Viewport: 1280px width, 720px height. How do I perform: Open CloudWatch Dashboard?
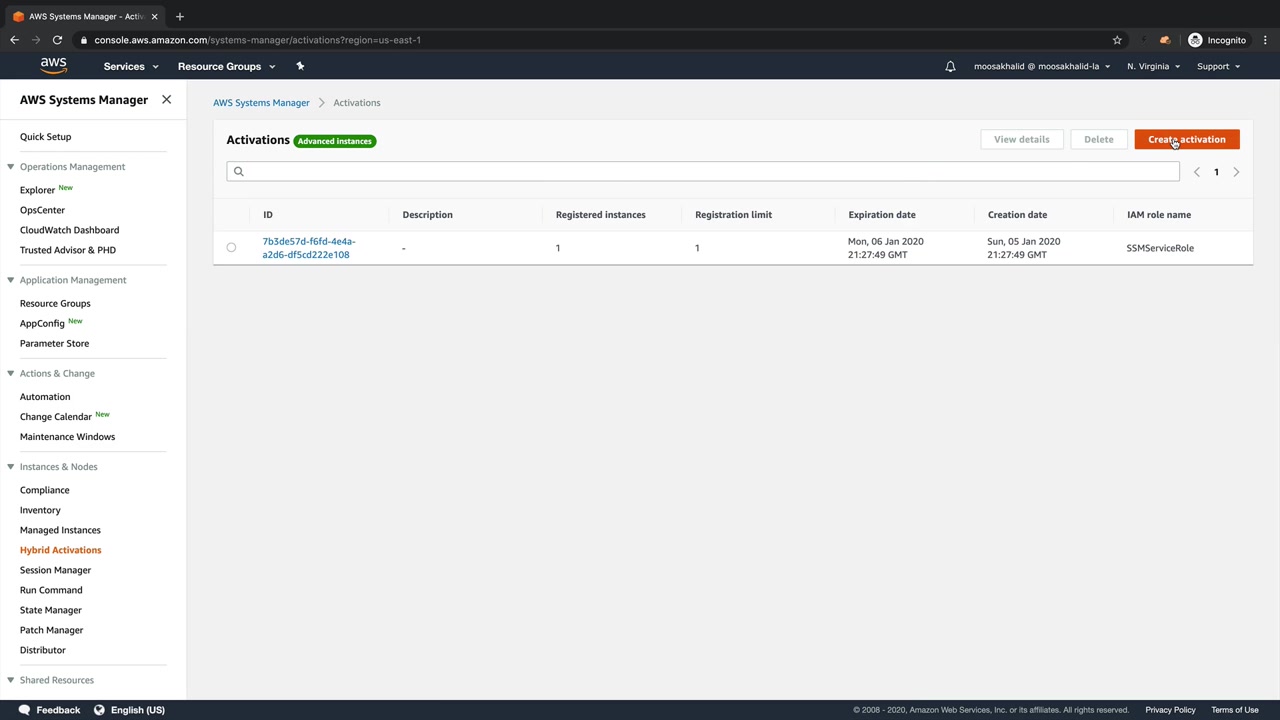(69, 230)
